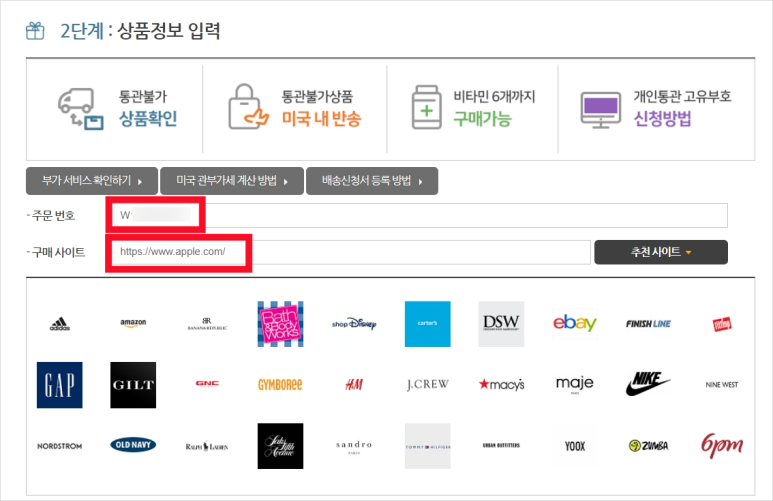
Task: Focus the 구매 사이트 URL field
Action: pos(351,252)
